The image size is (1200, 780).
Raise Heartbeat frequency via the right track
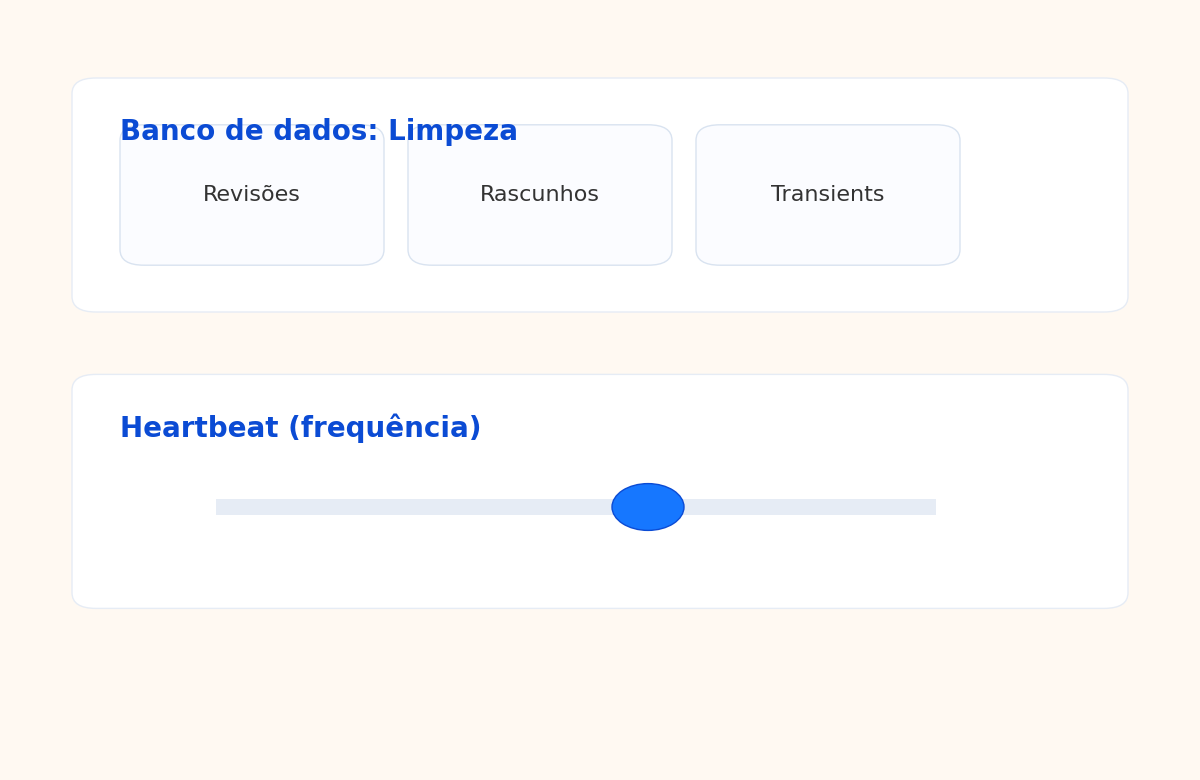point(810,507)
